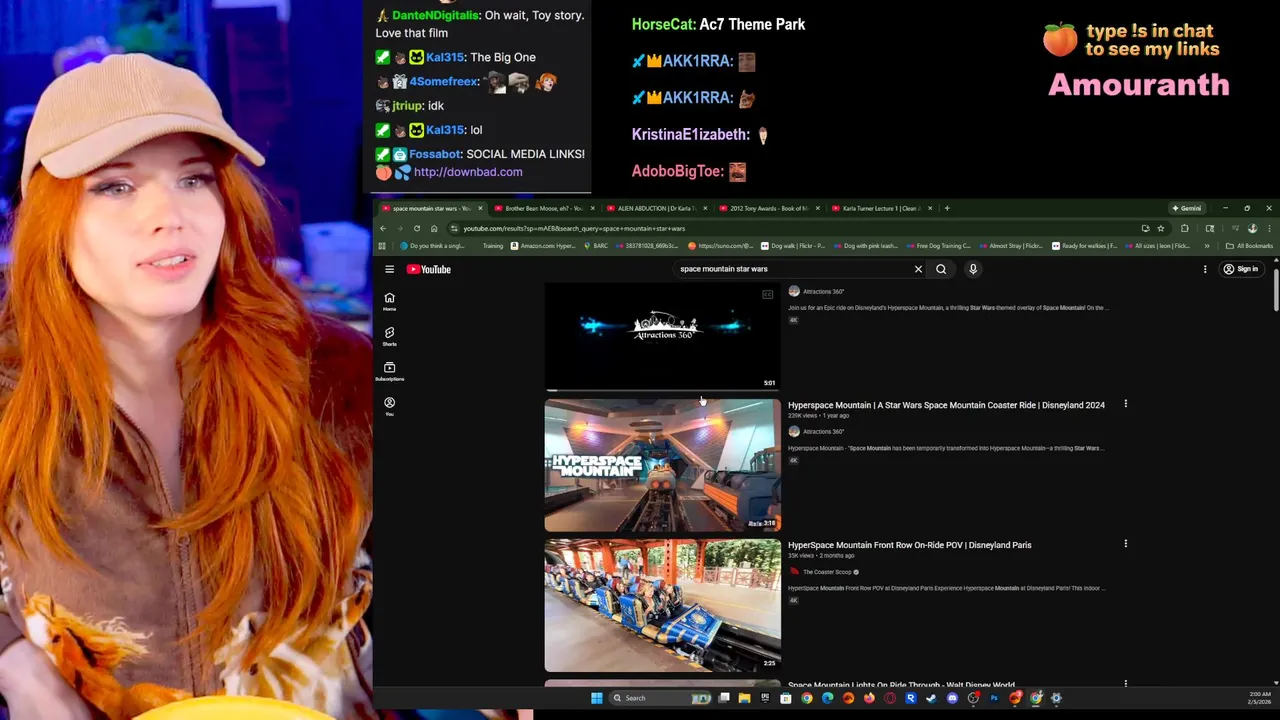Open Shorts in the YouTube sidebar
Viewport: 1280px width, 720px height.
[x=389, y=336]
